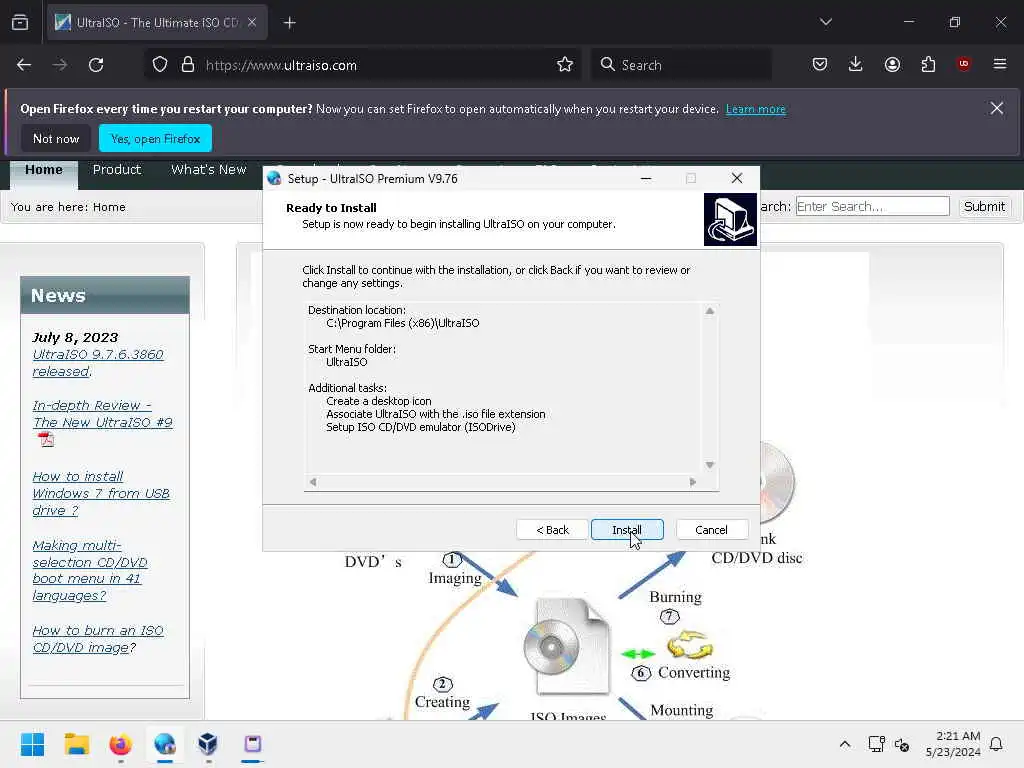The height and width of the screenshot is (768, 1024).
Task: Open the extensions puzzle icon
Action: (x=928, y=64)
